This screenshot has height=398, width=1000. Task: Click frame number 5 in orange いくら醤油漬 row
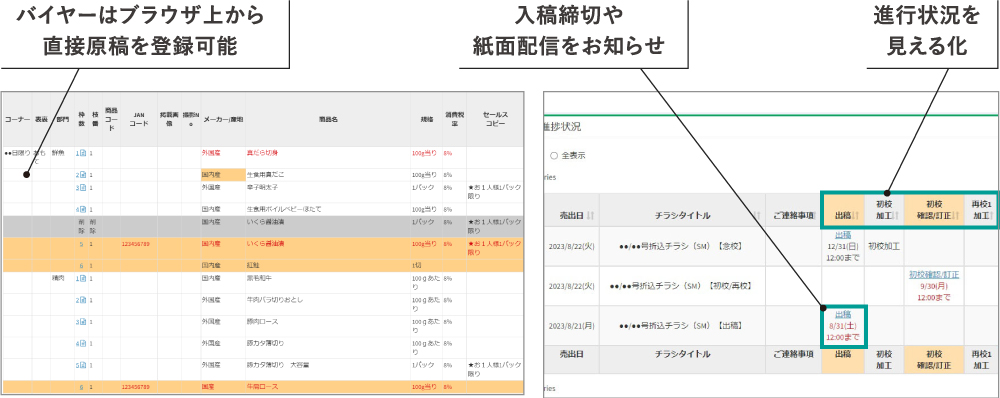point(81,244)
